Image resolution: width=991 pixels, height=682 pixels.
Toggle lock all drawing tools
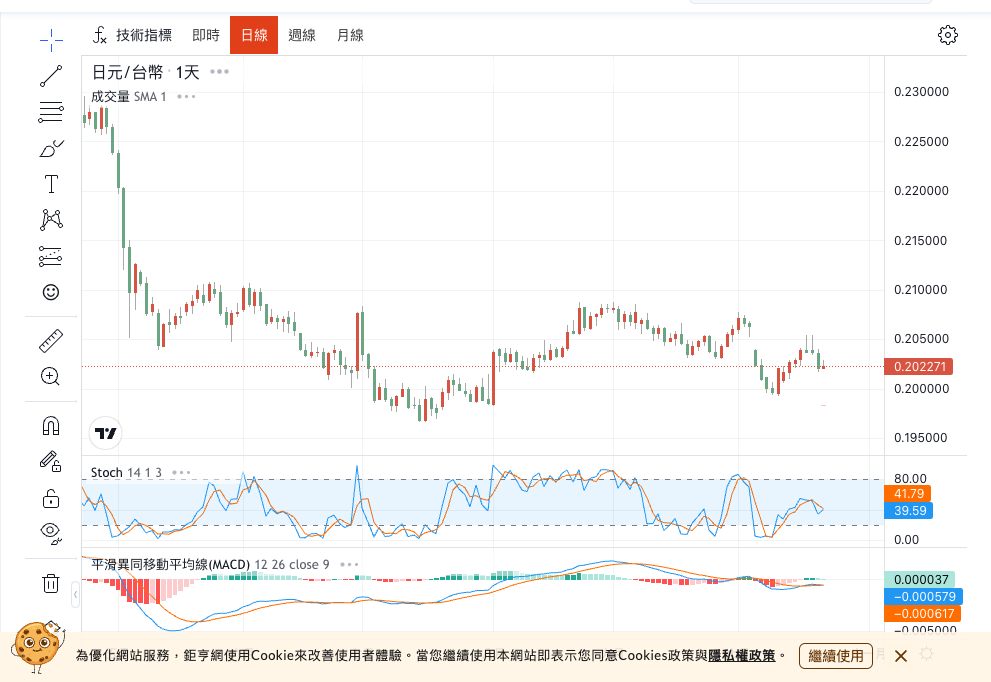(51, 498)
